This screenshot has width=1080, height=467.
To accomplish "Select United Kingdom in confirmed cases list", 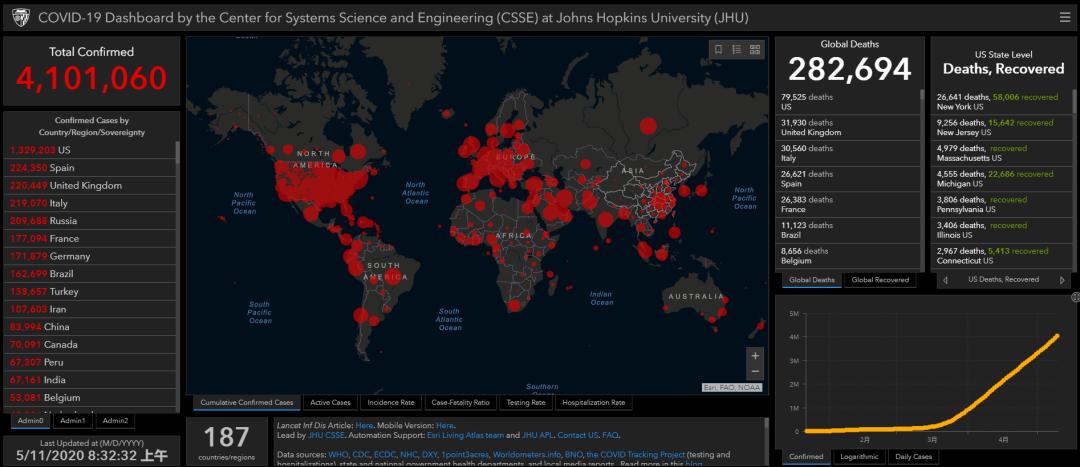I will pyautogui.click(x=90, y=185).
